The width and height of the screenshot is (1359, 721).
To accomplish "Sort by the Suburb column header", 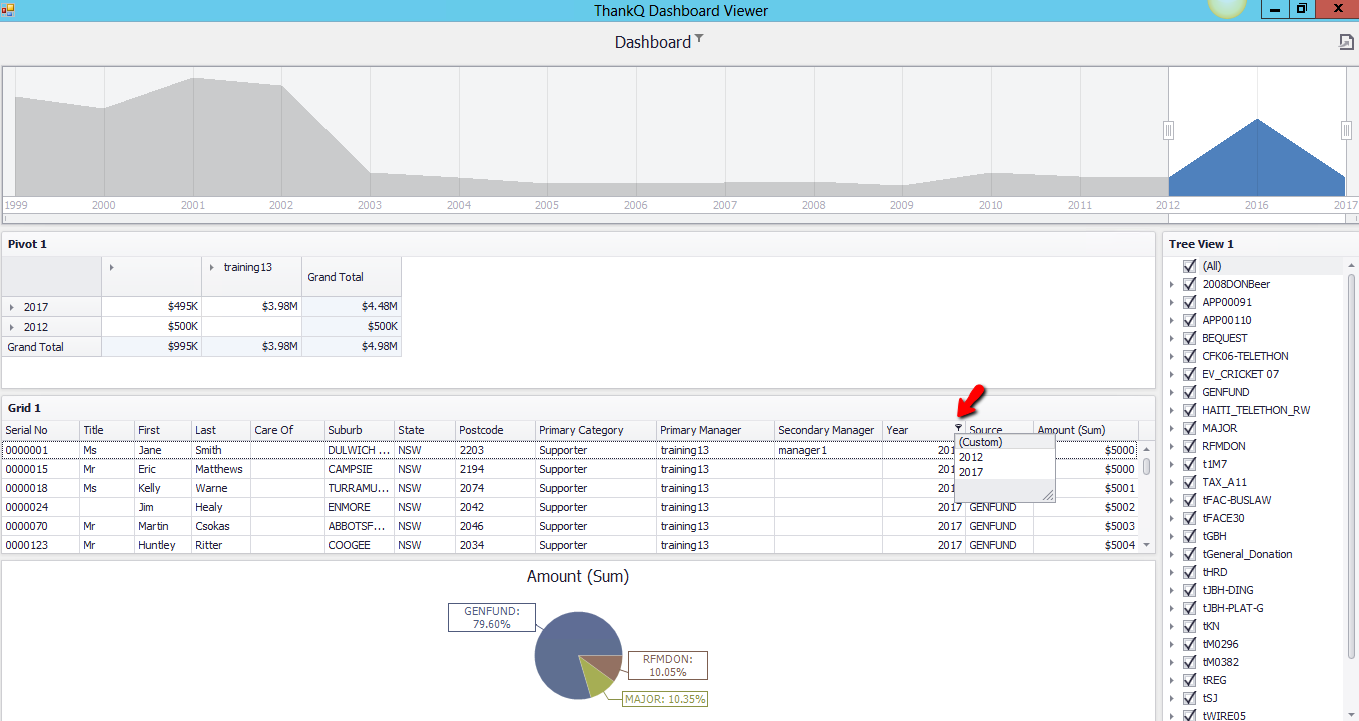I will (x=359, y=430).
